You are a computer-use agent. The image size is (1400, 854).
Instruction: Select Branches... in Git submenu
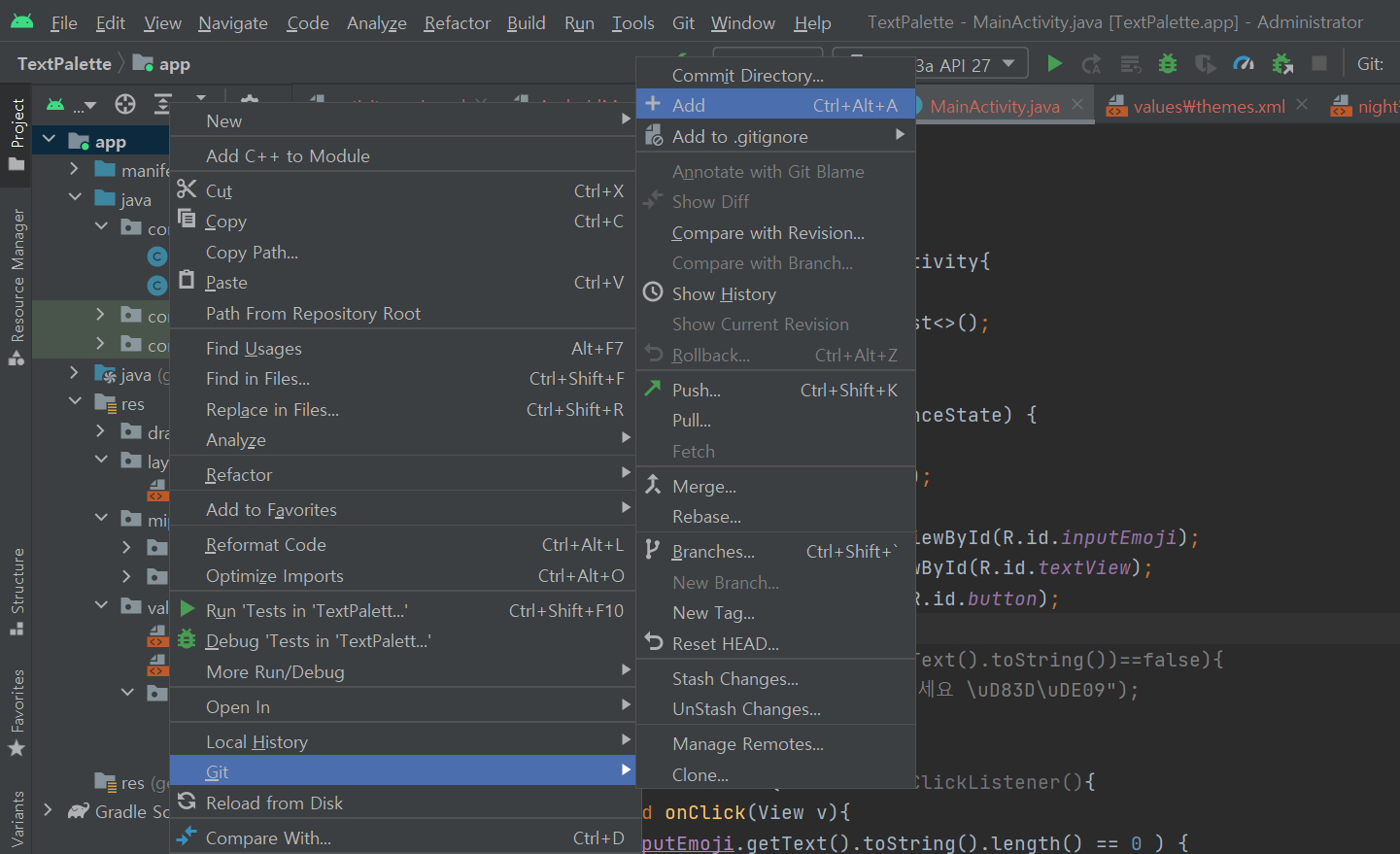(775, 551)
